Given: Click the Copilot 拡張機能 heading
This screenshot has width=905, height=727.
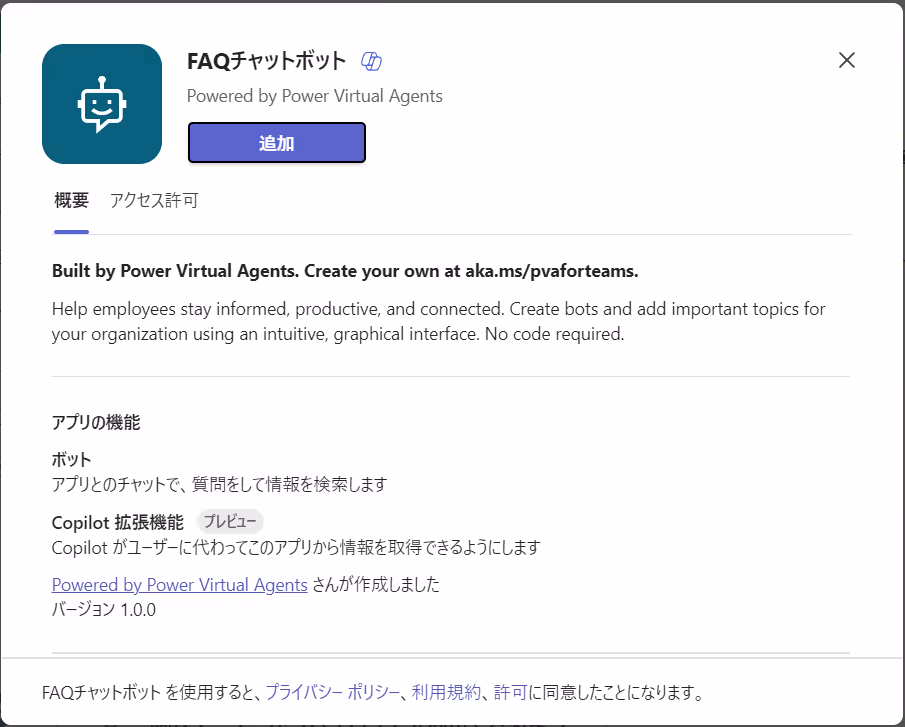Looking at the screenshot, I should pyautogui.click(x=118, y=522).
